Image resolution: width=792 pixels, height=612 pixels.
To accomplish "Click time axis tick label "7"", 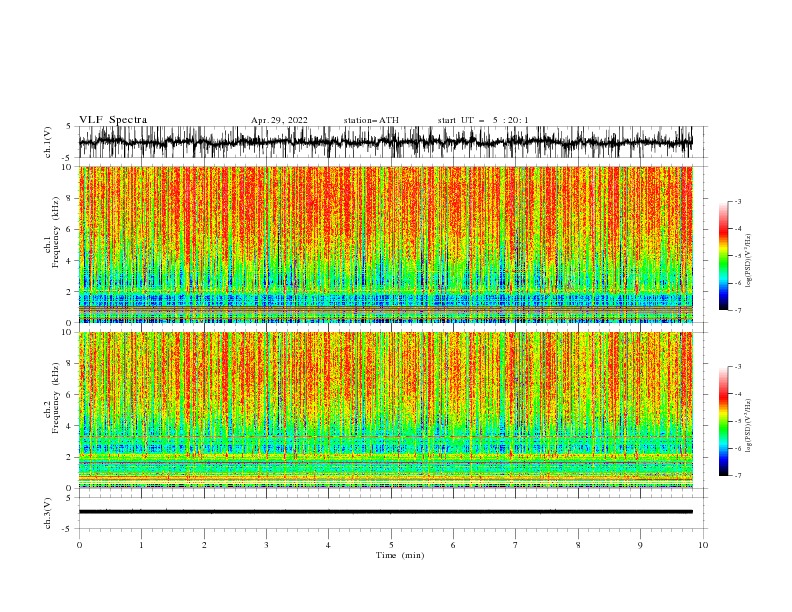I will click(x=516, y=545).
